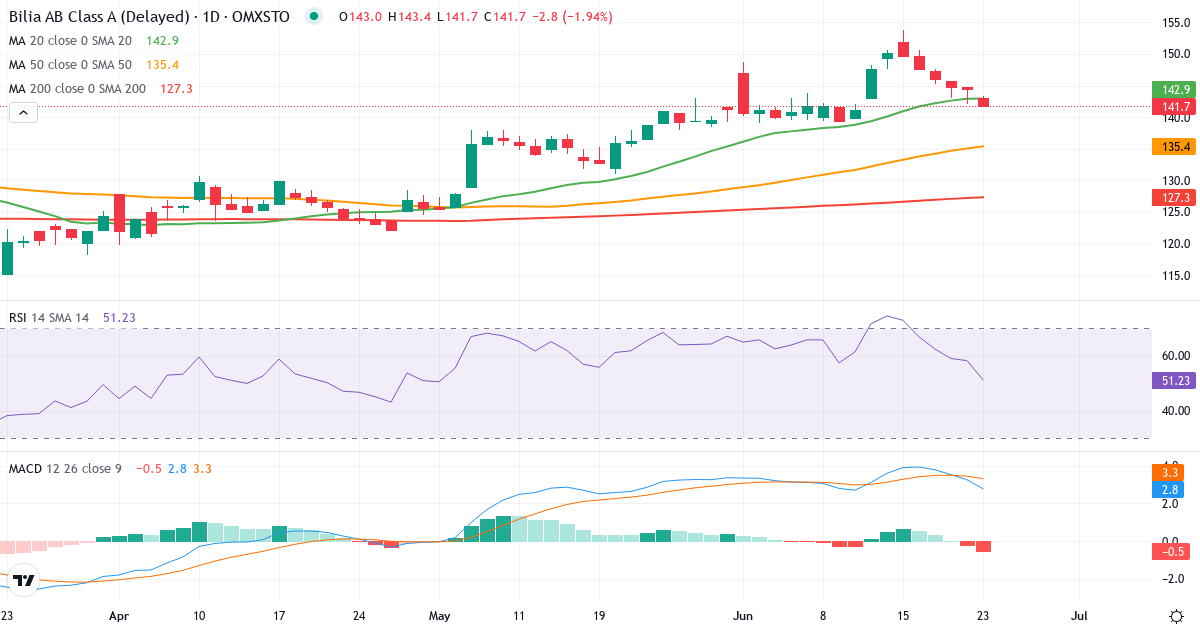Click the MACD 12 26 close 9 legend
Screen dimensions: 1200x630
65,468
